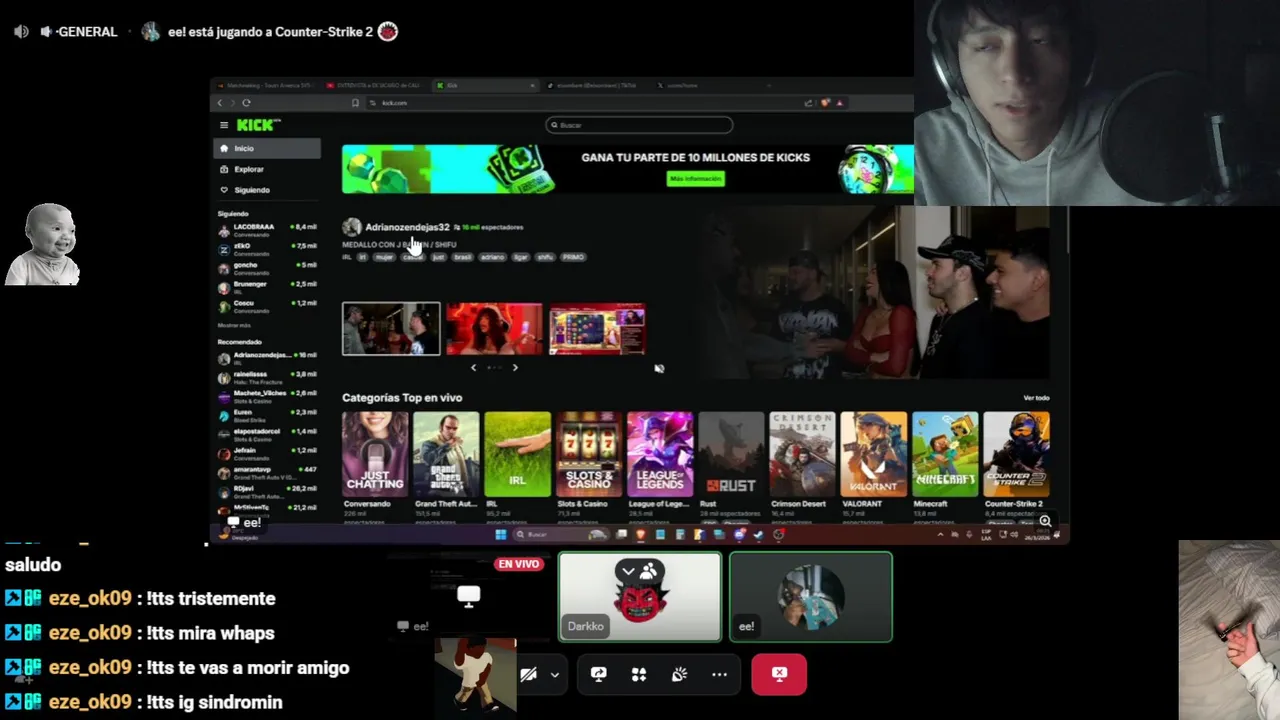Open Explorar in Kick sidebar
This screenshot has width=1280, height=720.
point(266,169)
